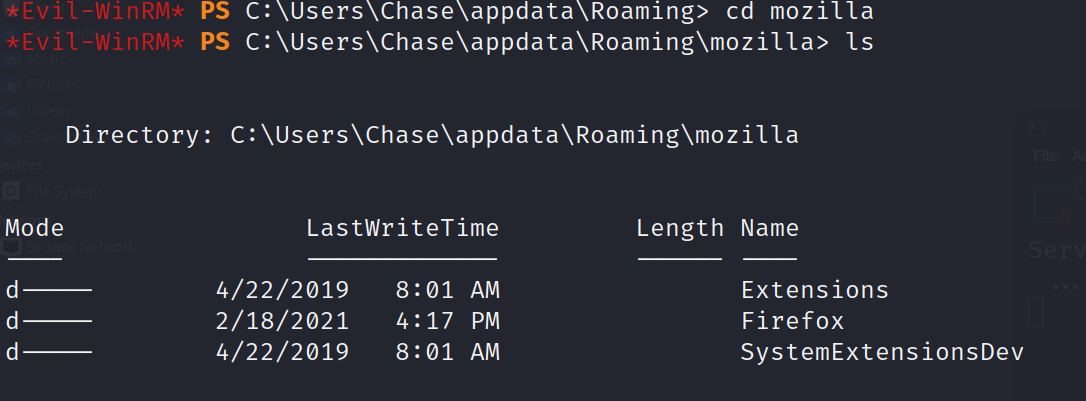The image size is (1086, 401).
Task: Select File System under Devices
Action: pos(65,191)
